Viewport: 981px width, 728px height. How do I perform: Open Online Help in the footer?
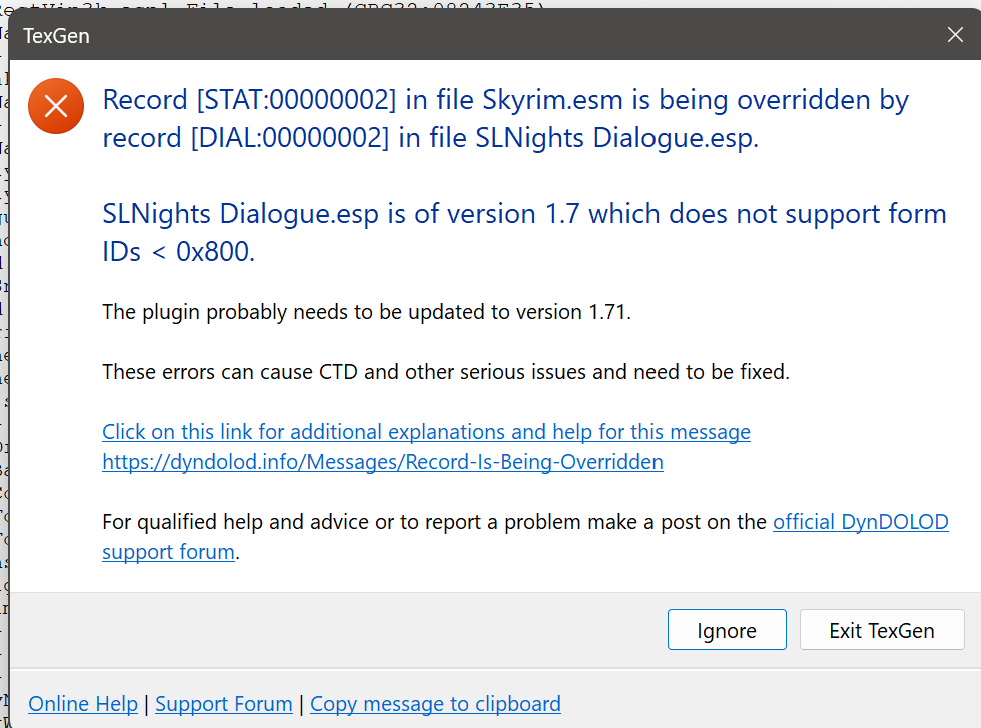tap(83, 704)
